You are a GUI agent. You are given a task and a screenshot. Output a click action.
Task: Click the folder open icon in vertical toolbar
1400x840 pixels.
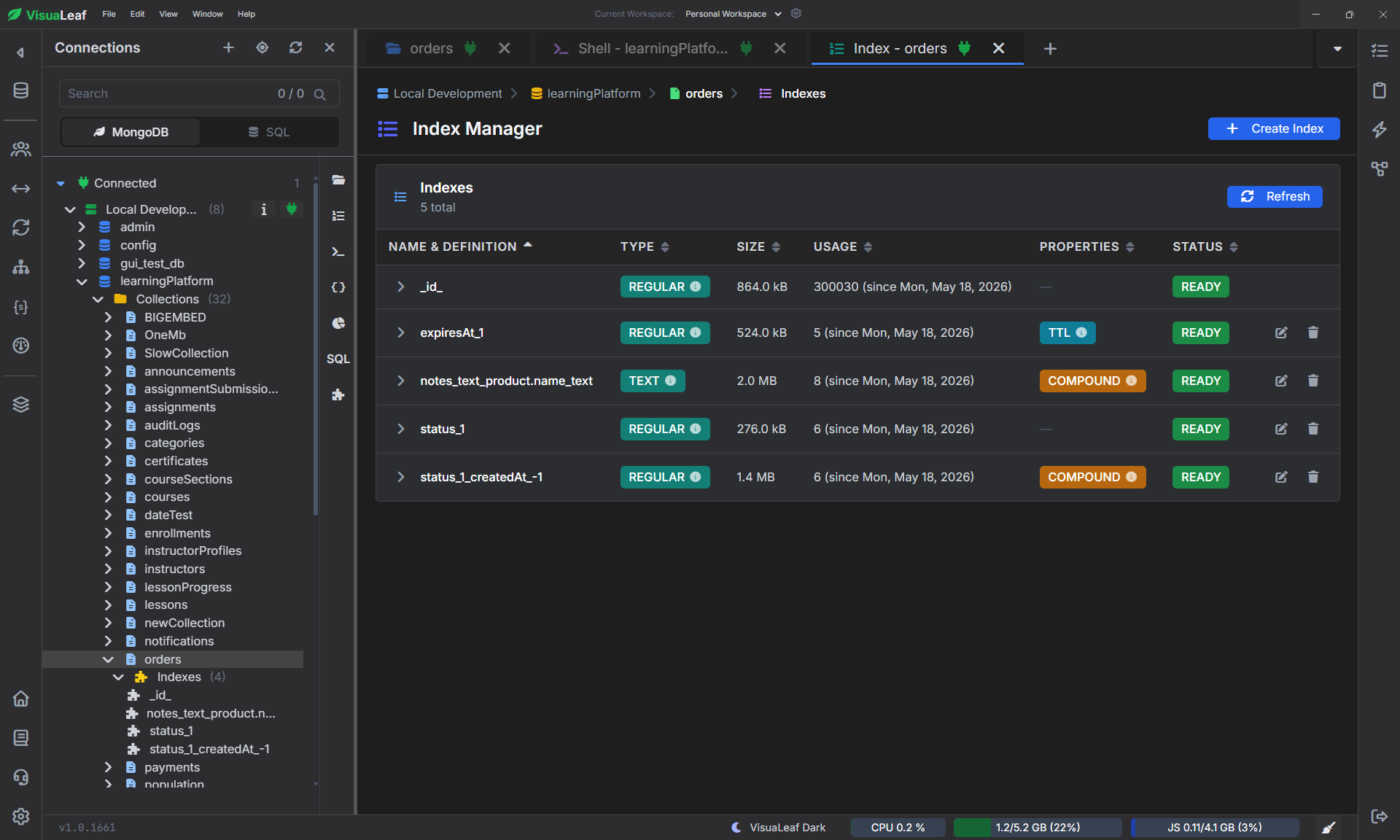[338, 180]
